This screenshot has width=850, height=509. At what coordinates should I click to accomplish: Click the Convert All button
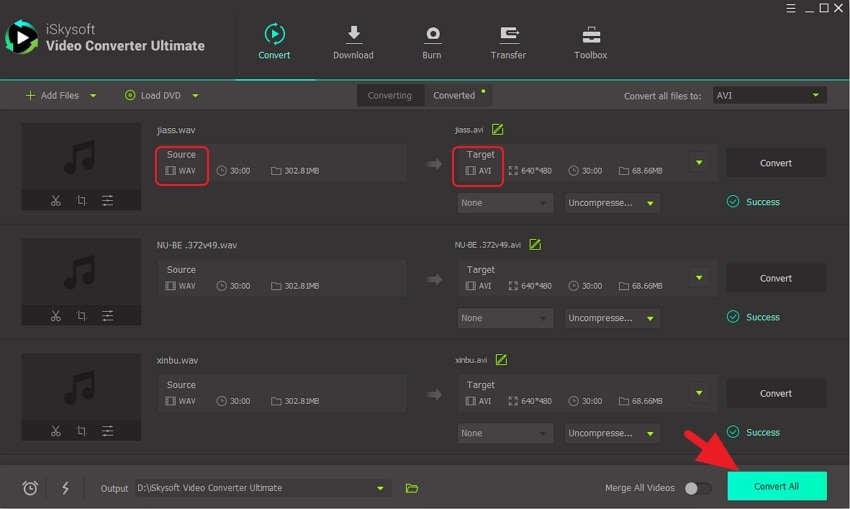pyautogui.click(x=776, y=486)
